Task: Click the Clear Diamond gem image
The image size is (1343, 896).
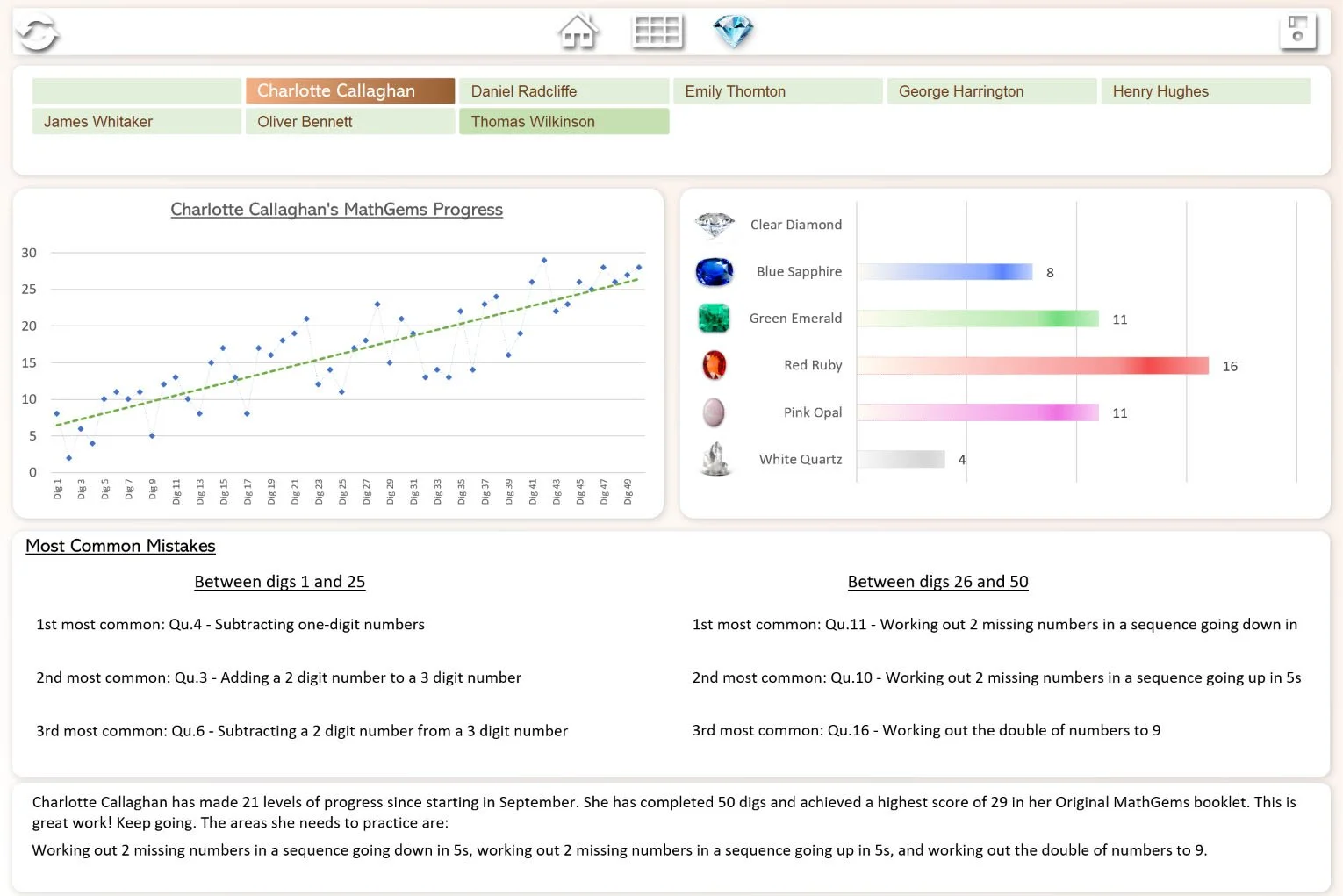Action: (715, 226)
